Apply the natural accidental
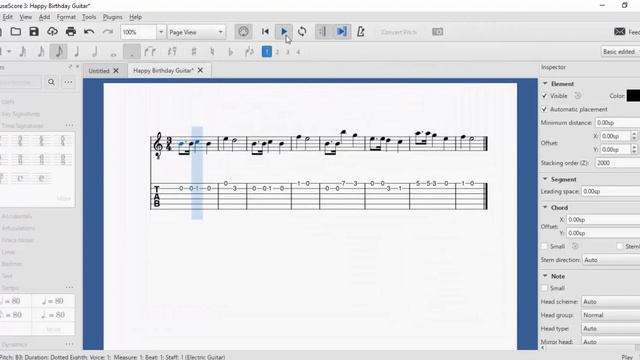 (212, 51)
